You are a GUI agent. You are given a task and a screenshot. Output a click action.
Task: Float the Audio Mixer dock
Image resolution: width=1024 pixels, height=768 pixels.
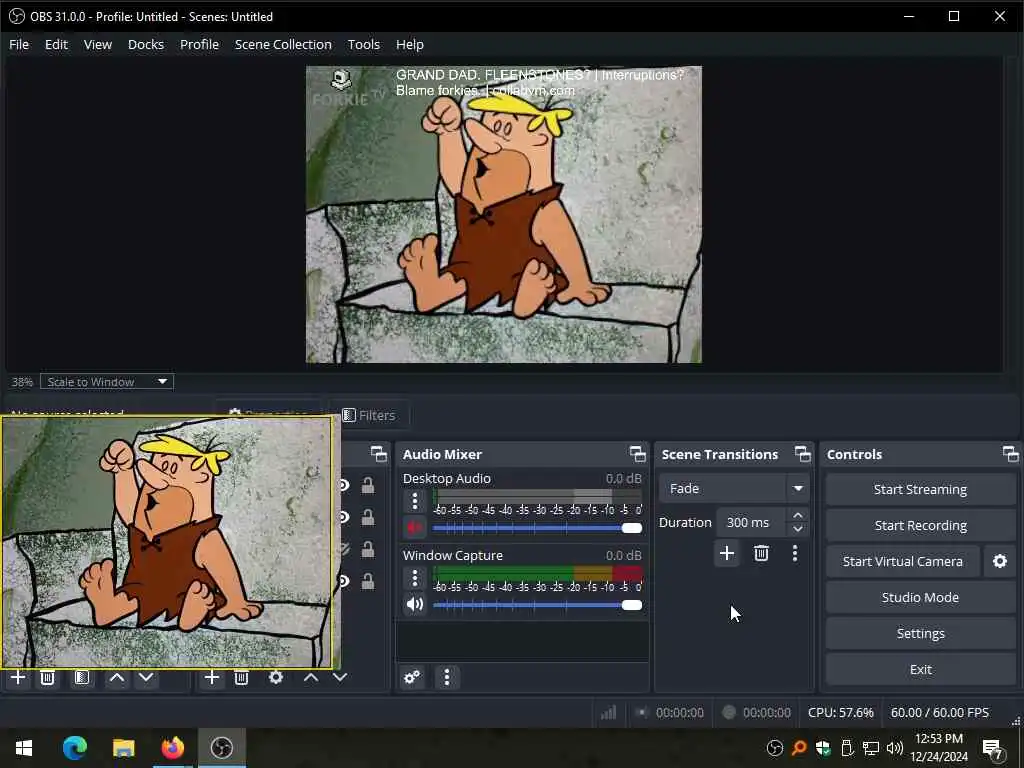point(637,454)
